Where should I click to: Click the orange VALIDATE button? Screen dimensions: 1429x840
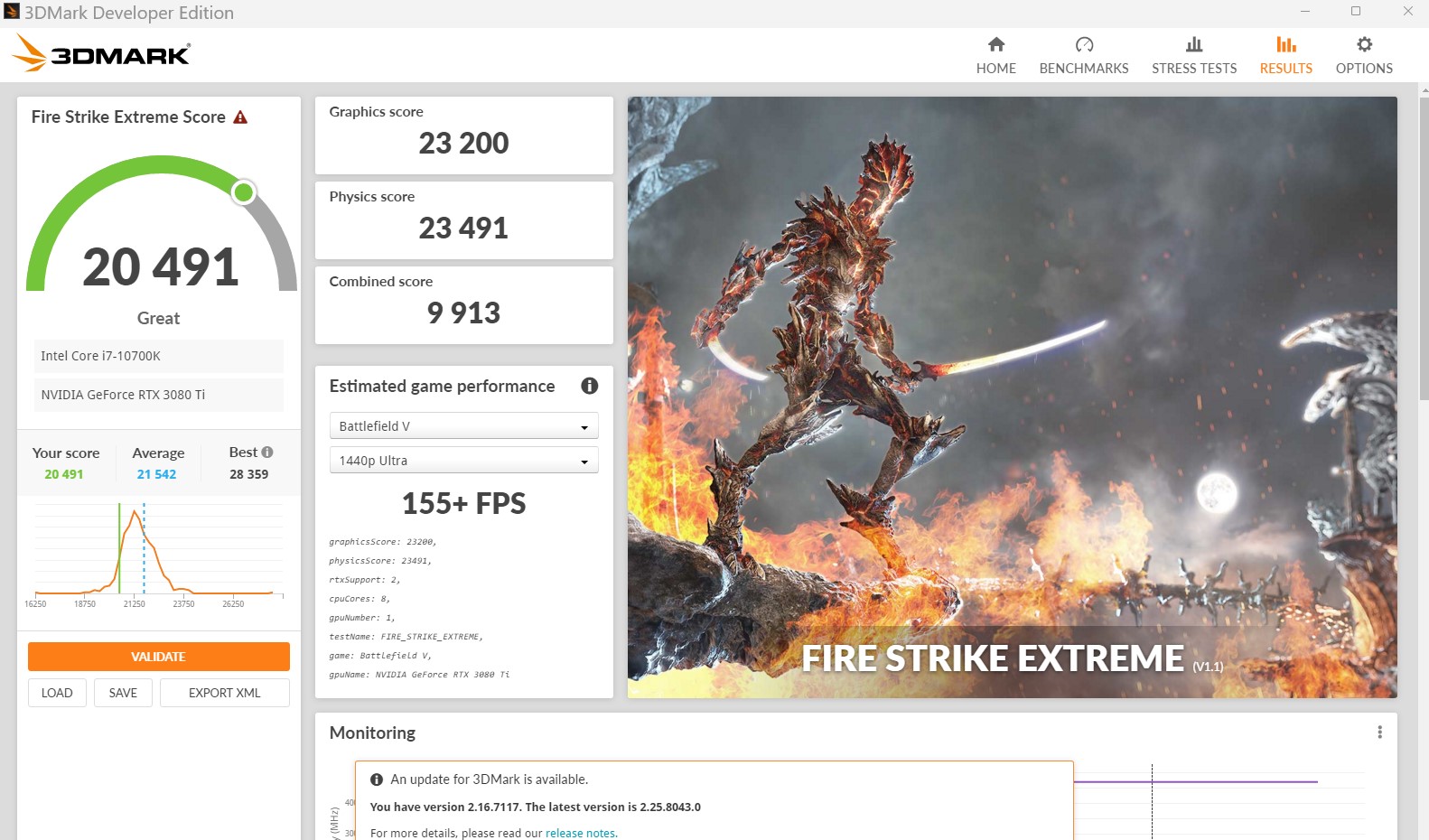159,657
